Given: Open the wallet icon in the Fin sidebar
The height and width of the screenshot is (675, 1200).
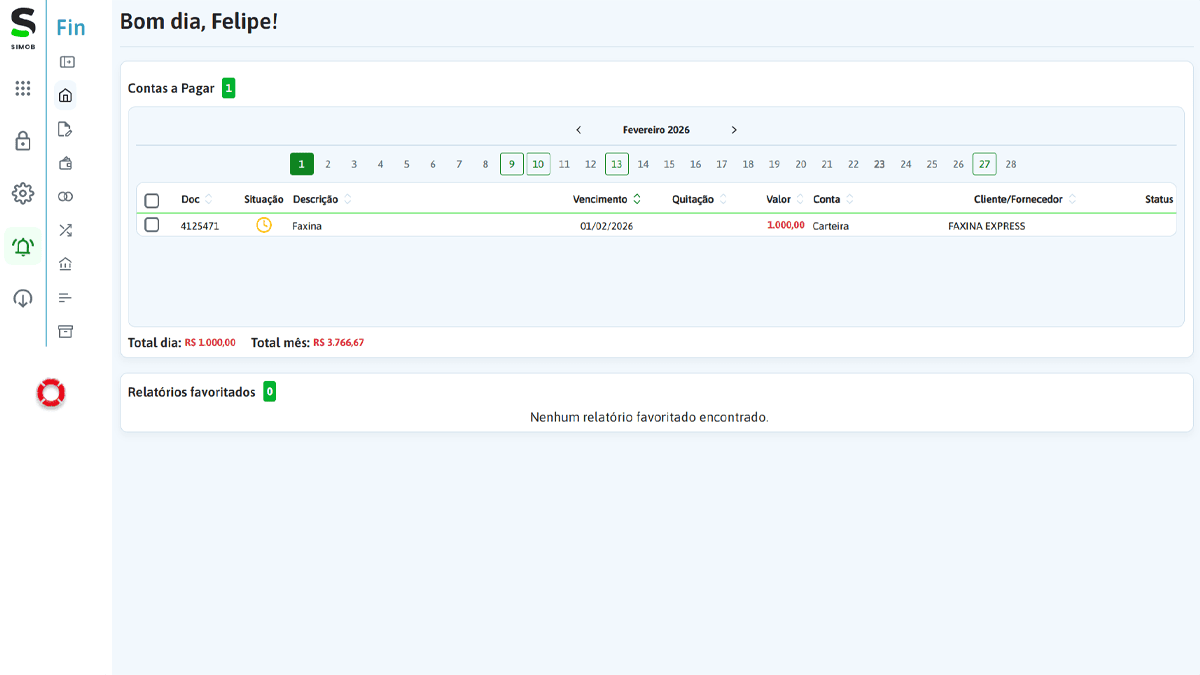Looking at the screenshot, I should coord(65,162).
